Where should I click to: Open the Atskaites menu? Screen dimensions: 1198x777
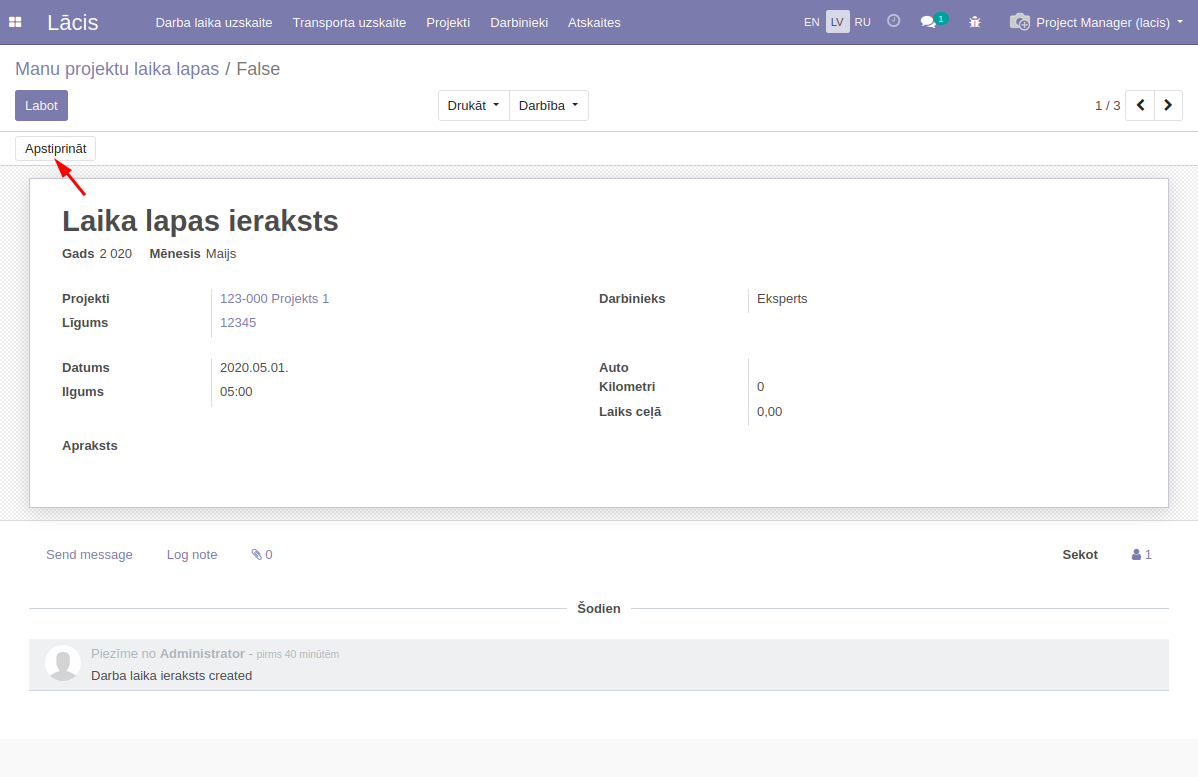coord(594,22)
